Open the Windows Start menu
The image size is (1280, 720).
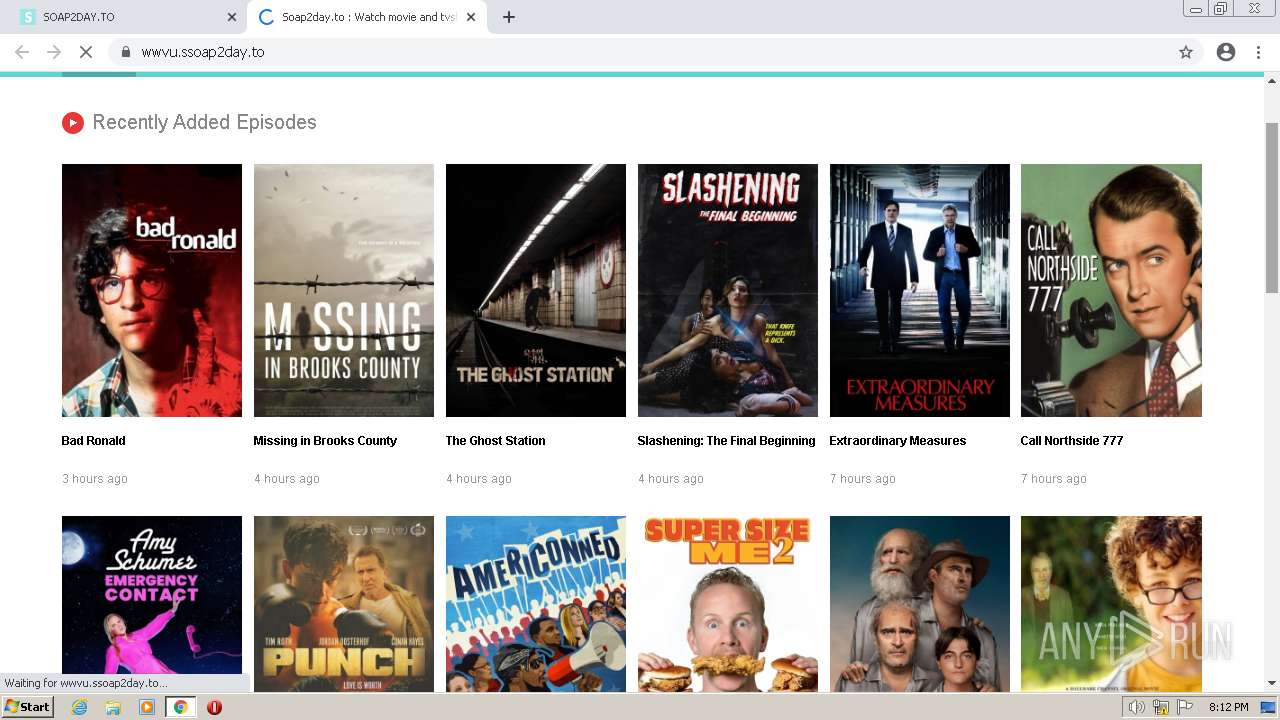click(x=28, y=707)
